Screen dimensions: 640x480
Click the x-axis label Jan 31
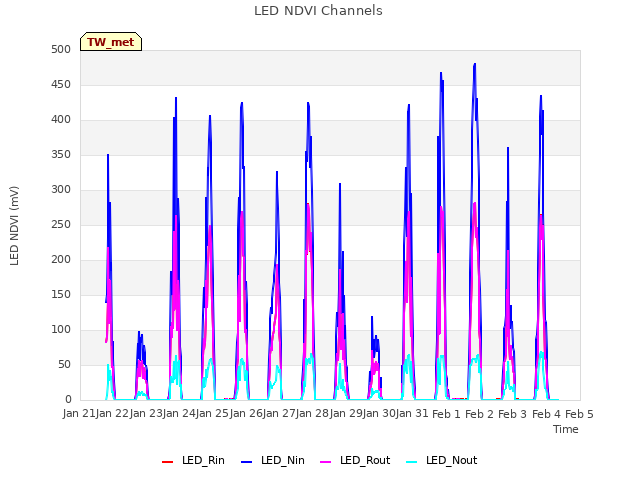[x=412, y=413]
